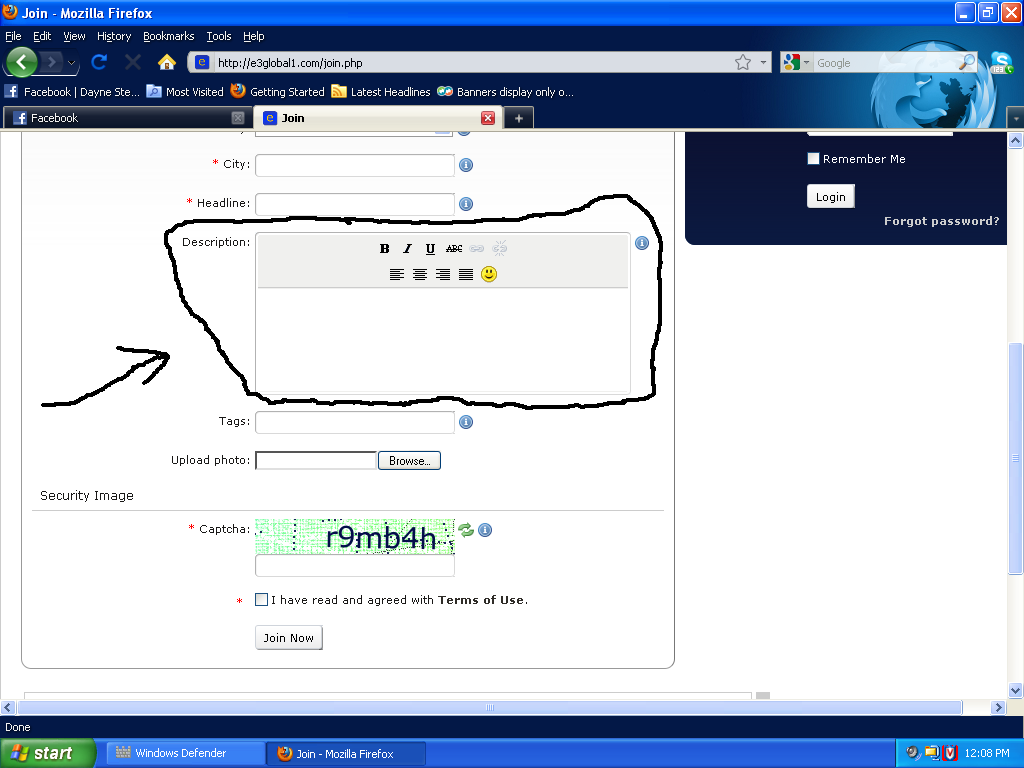Click the Join Now button
Viewport: 1024px width, 768px height.
point(289,638)
